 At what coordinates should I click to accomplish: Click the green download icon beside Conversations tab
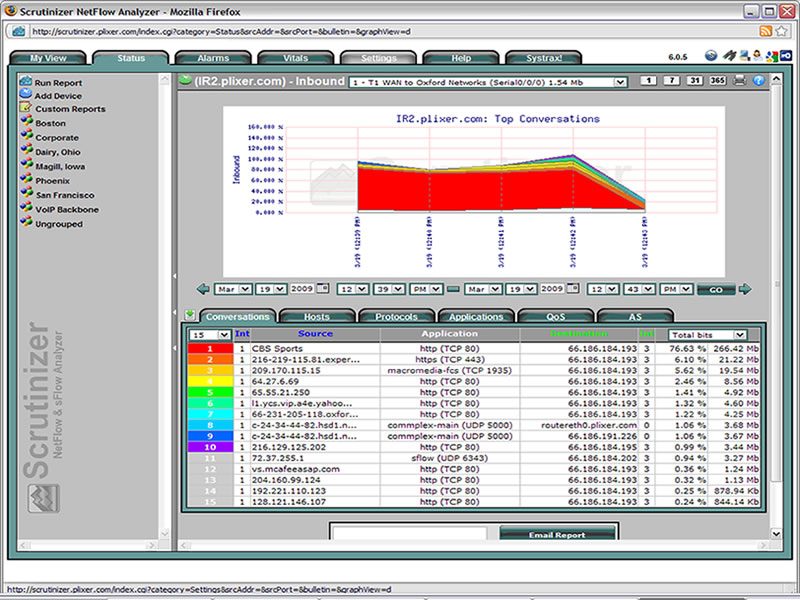coord(190,314)
